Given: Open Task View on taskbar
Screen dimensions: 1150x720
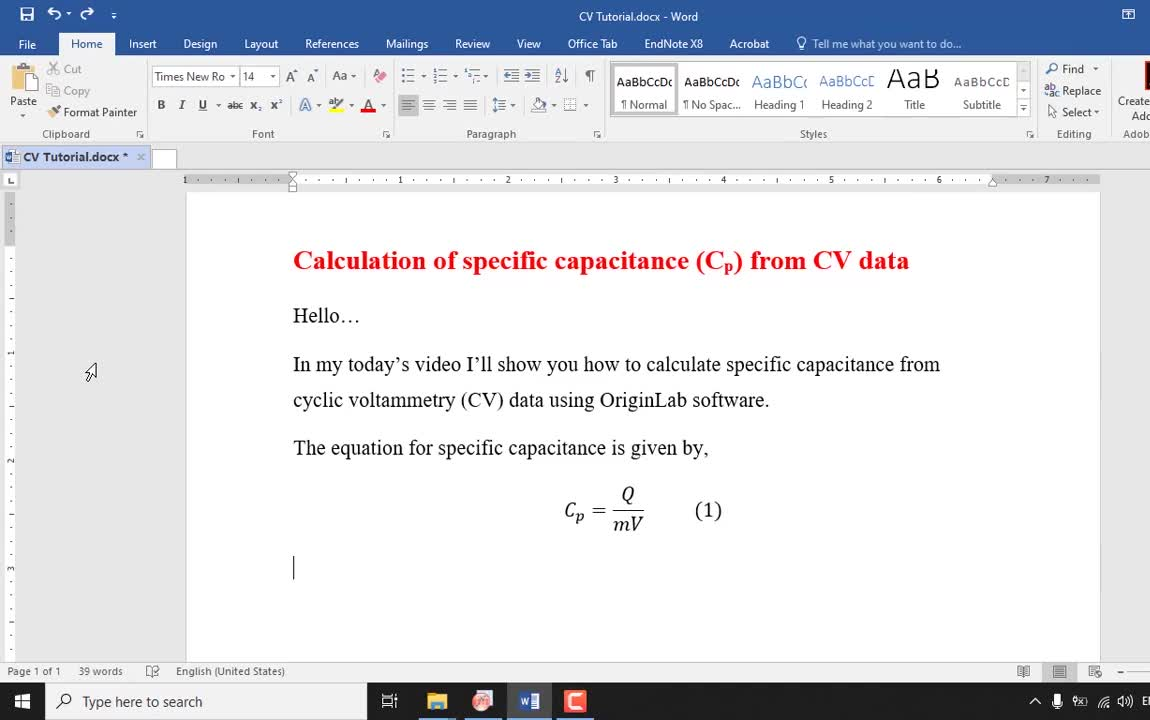Looking at the screenshot, I should 389,702.
